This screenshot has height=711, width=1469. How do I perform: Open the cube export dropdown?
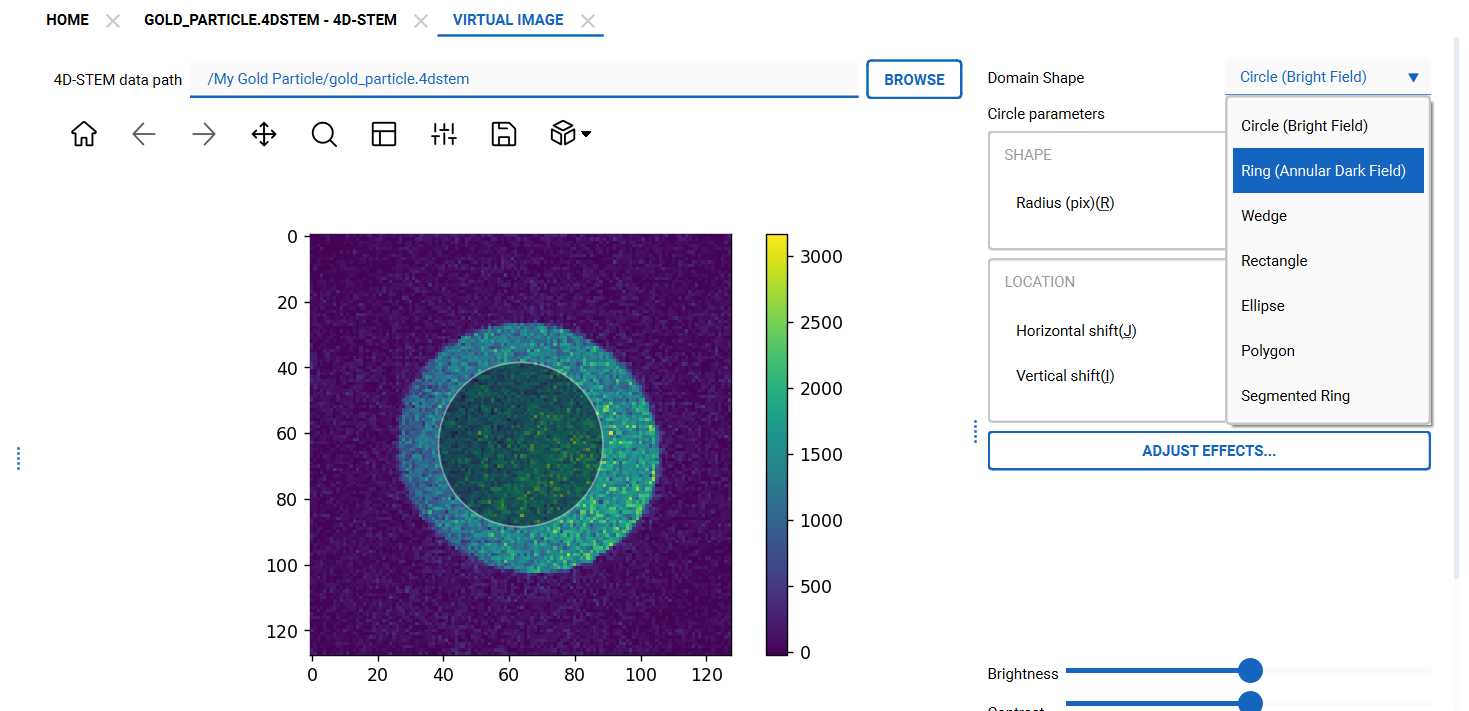570,134
